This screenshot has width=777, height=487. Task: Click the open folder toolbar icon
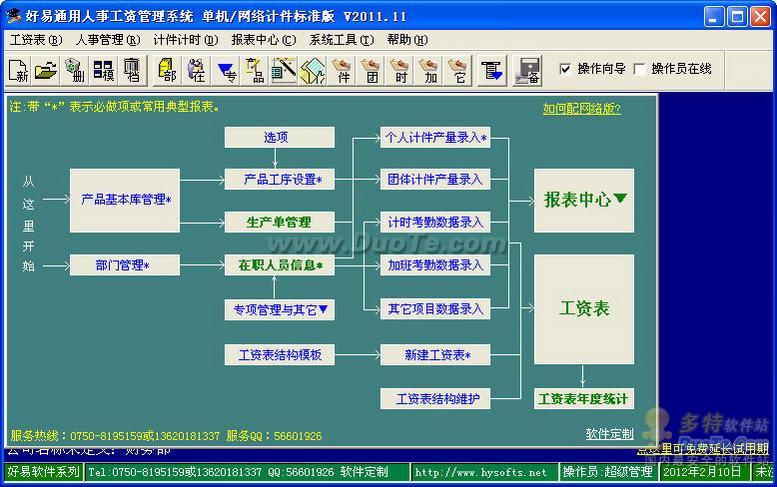coord(46,70)
